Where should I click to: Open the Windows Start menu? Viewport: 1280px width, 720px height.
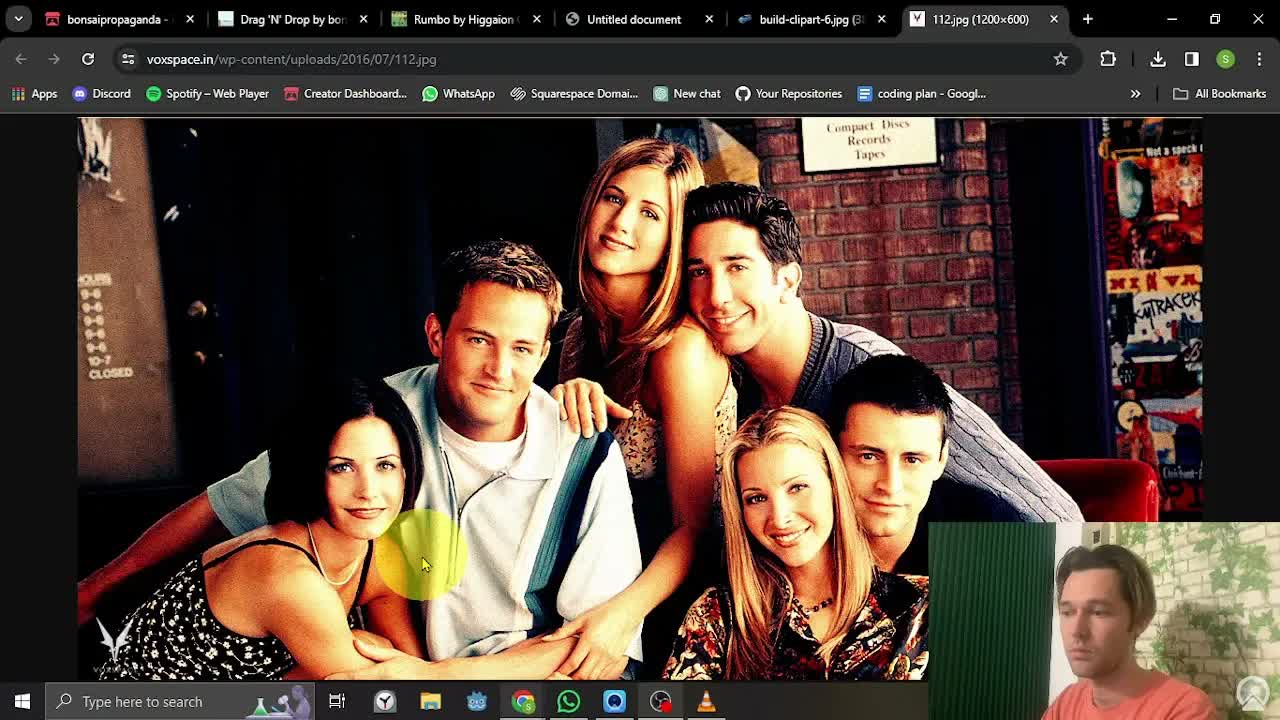(x=22, y=701)
